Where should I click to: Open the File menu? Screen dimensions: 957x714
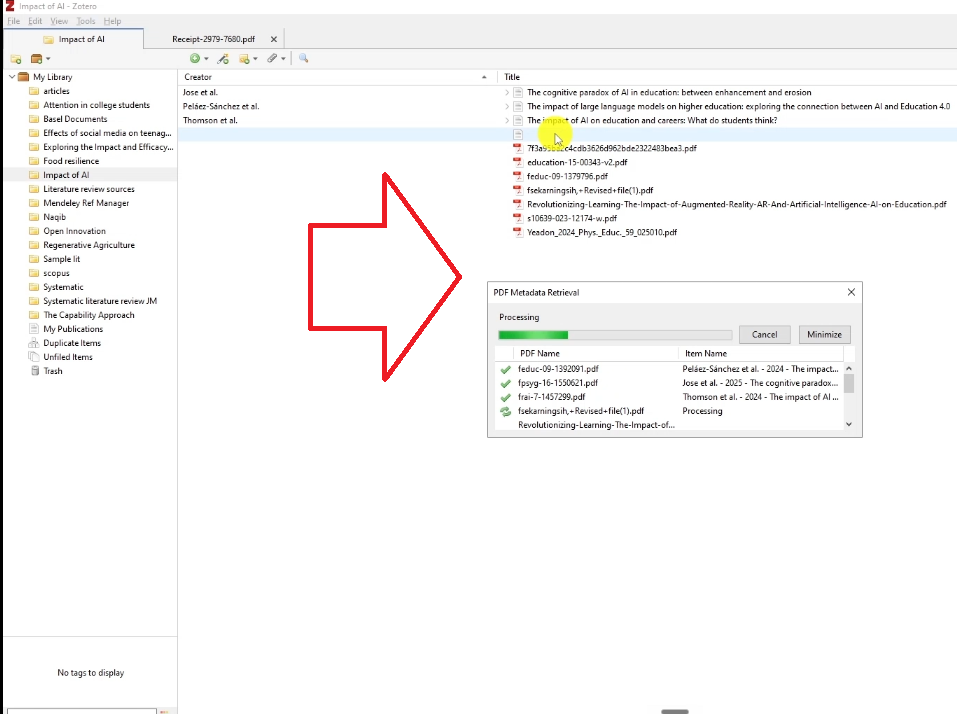tap(13, 21)
